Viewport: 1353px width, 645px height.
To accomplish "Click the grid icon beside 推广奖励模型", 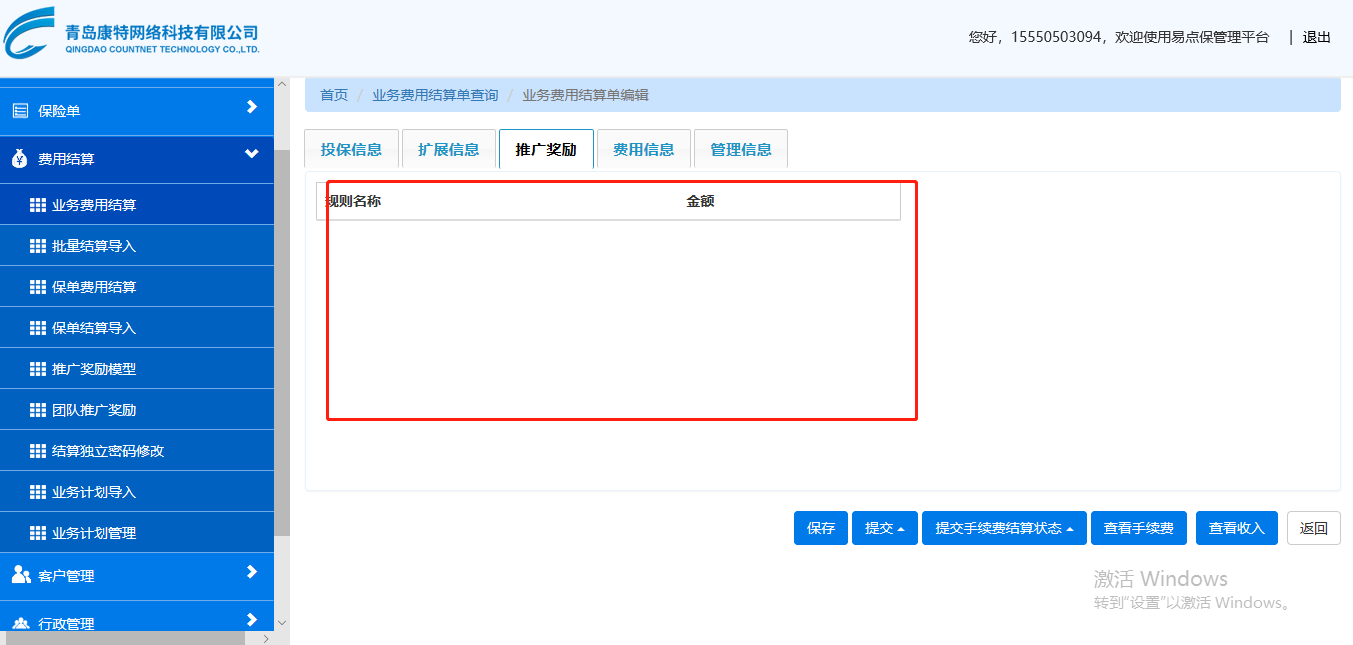I will tap(38, 369).
